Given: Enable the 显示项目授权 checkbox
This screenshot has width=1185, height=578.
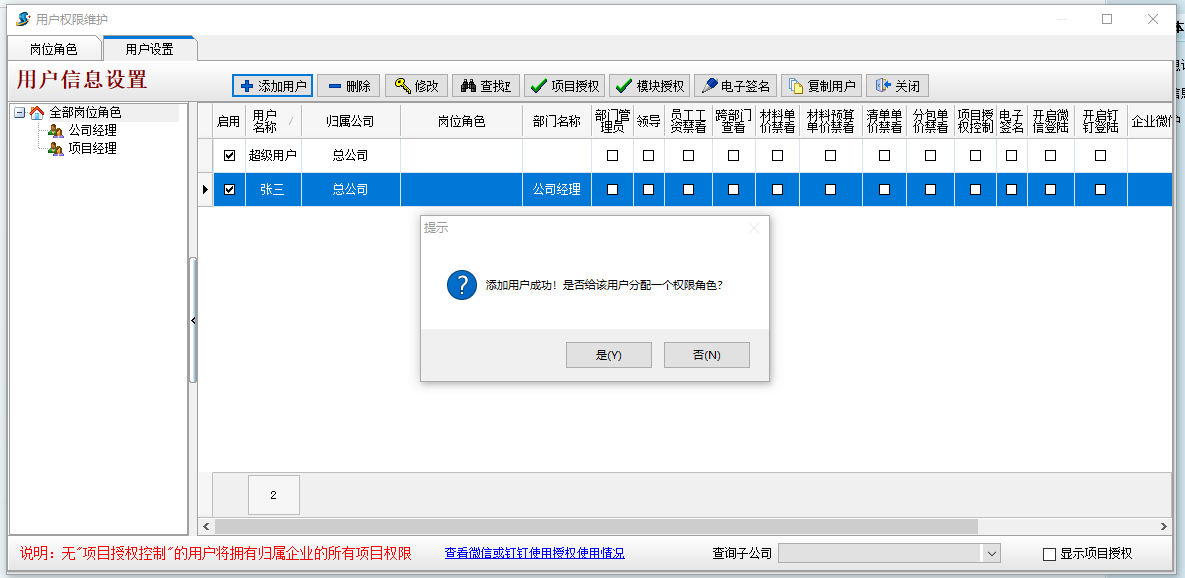Looking at the screenshot, I should 1049,554.
